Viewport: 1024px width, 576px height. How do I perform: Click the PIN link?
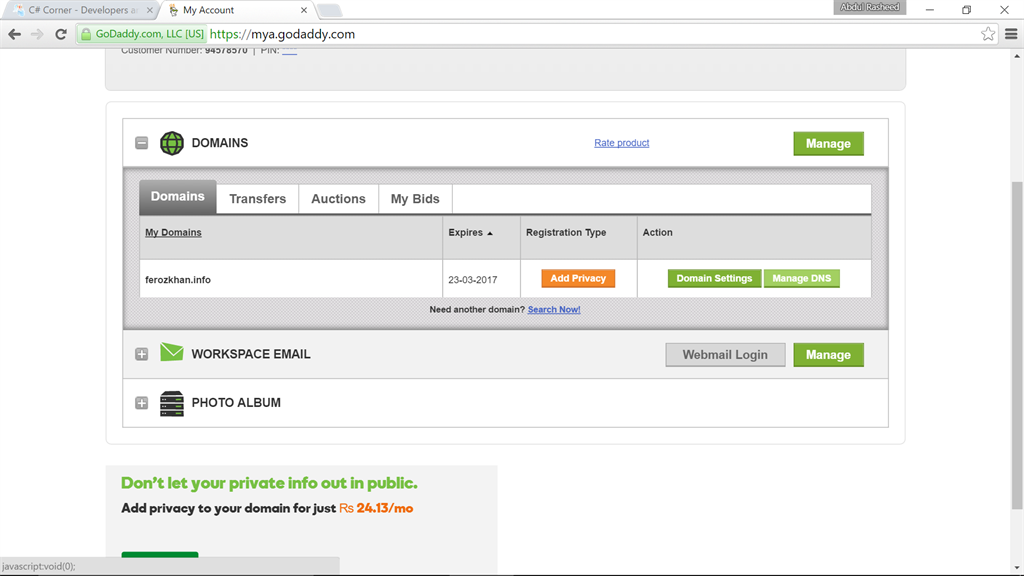pos(289,51)
